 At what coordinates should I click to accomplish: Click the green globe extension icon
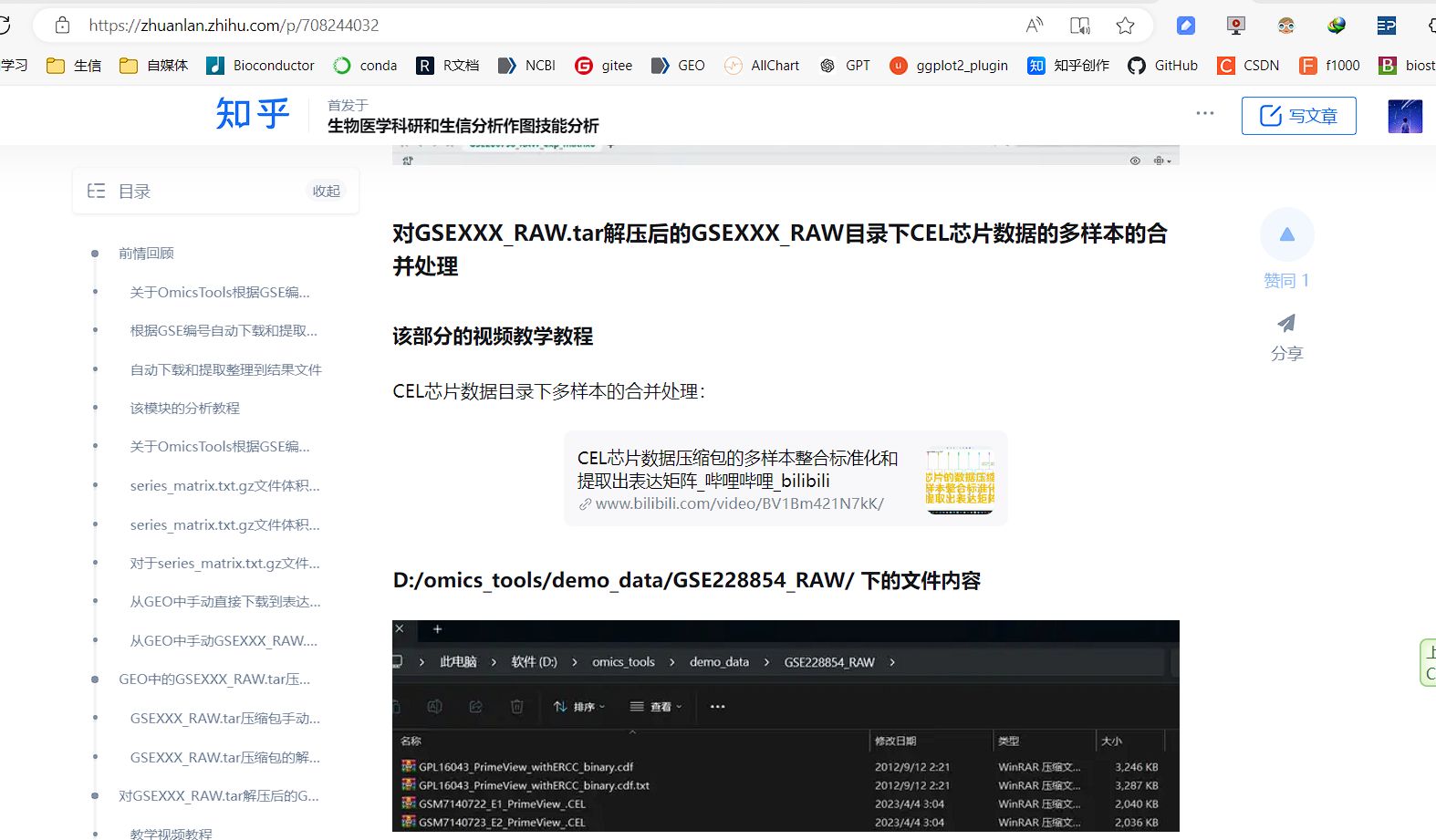coord(1337,26)
